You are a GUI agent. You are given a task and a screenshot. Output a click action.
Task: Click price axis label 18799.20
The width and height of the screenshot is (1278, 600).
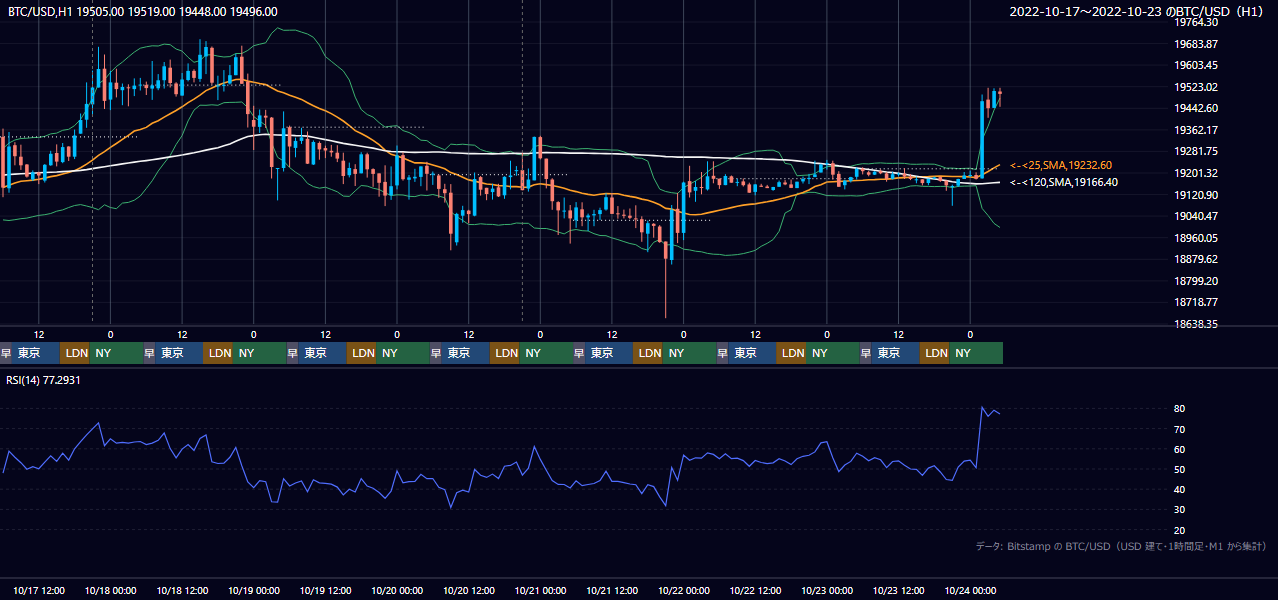tap(1196, 281)
